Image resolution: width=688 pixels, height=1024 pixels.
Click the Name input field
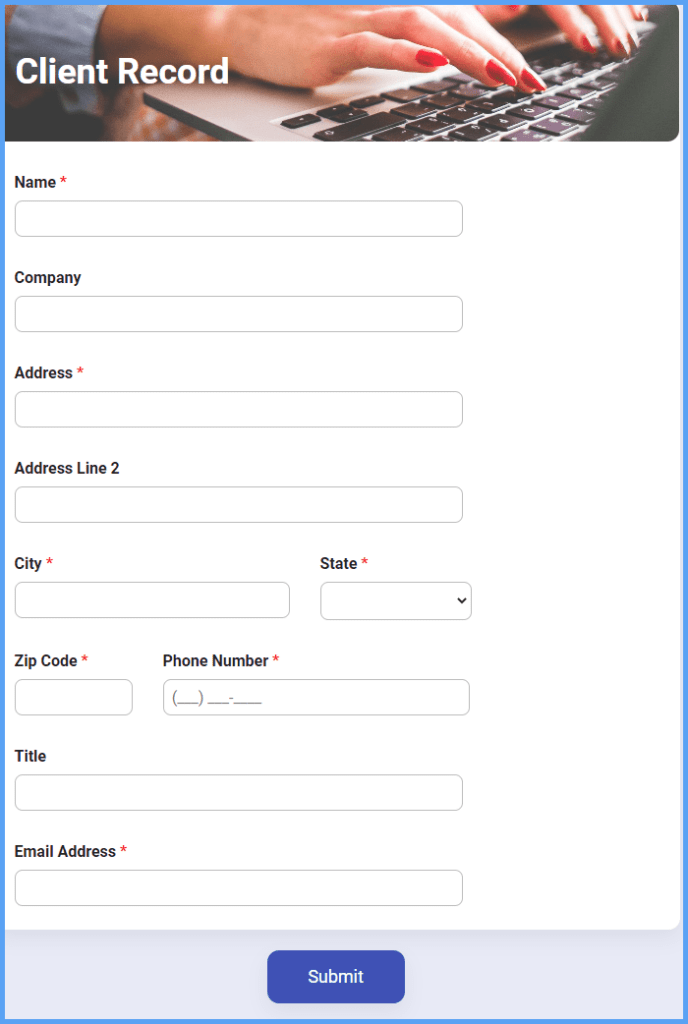coord(238,218)
